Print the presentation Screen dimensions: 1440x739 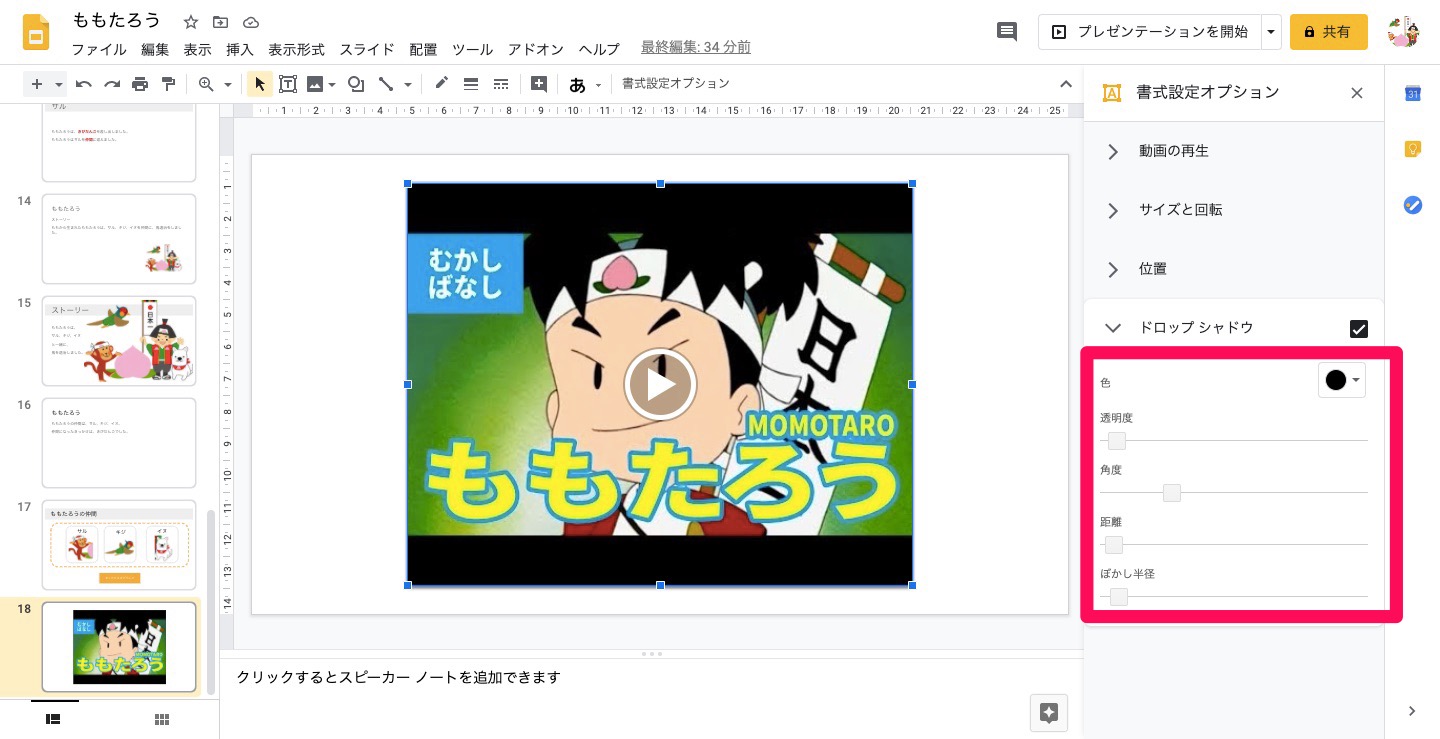[140, 84]
